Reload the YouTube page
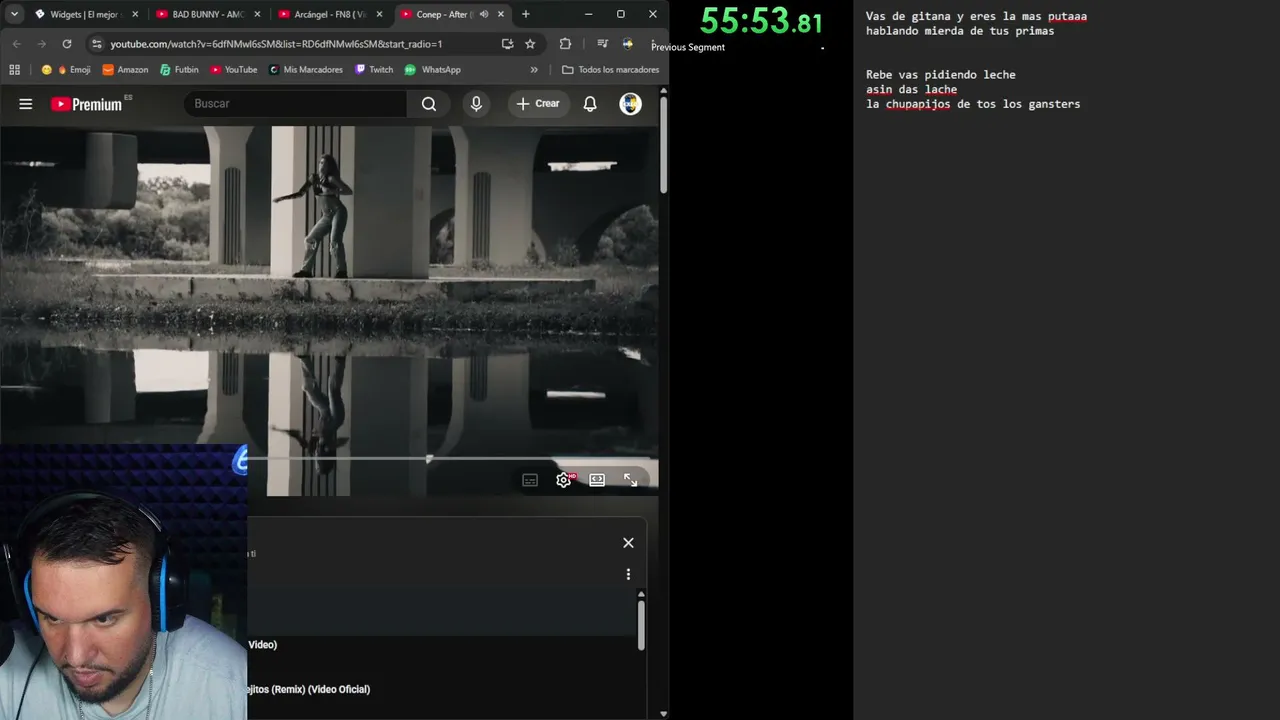Viewport: 1280px width, 720px height. [67, 44]
